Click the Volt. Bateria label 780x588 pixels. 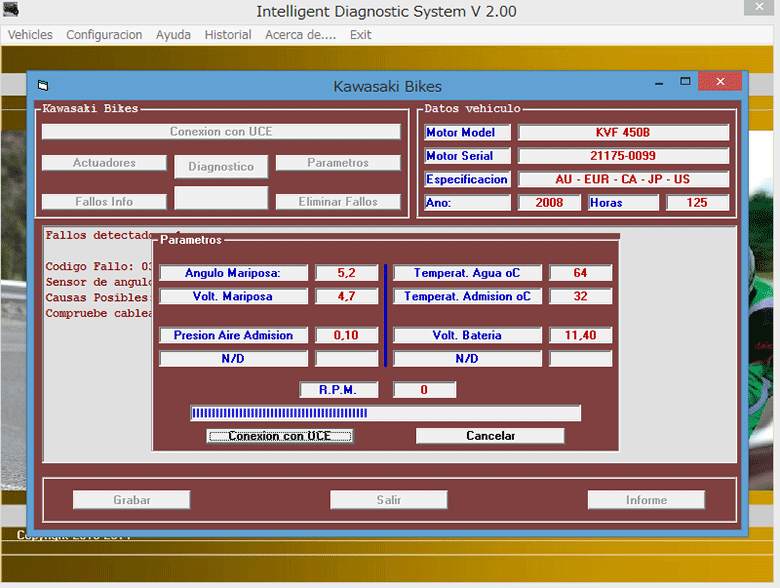[467, 335]
